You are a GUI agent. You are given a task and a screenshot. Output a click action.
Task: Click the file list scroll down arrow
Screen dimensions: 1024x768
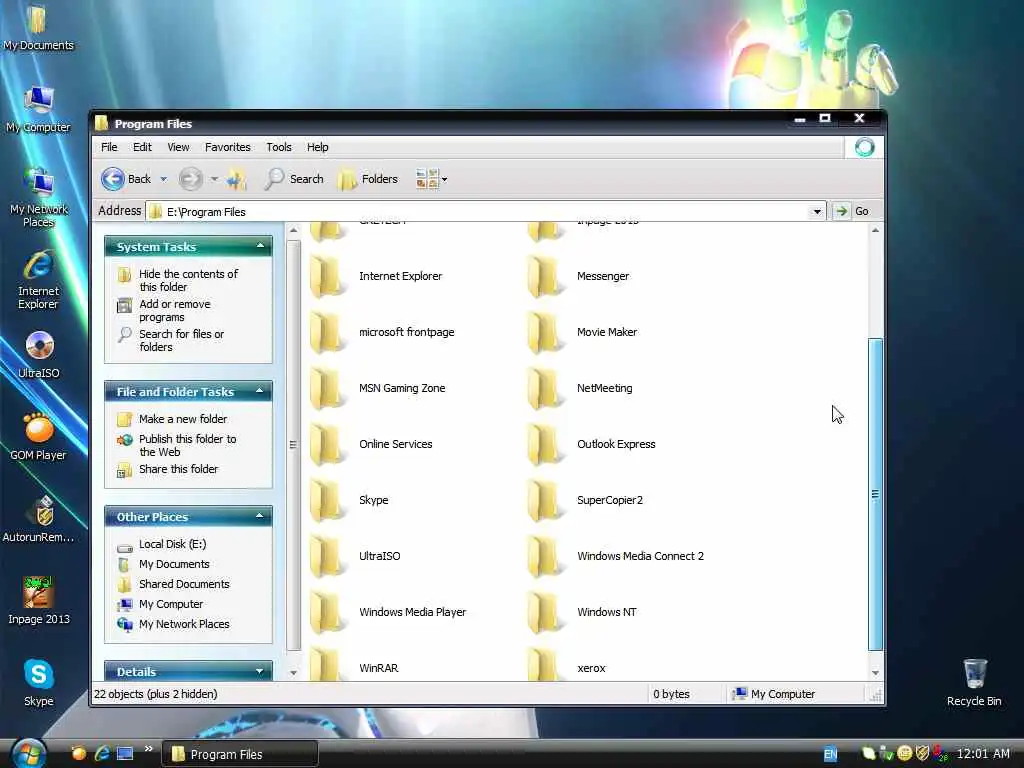[875, 673]
